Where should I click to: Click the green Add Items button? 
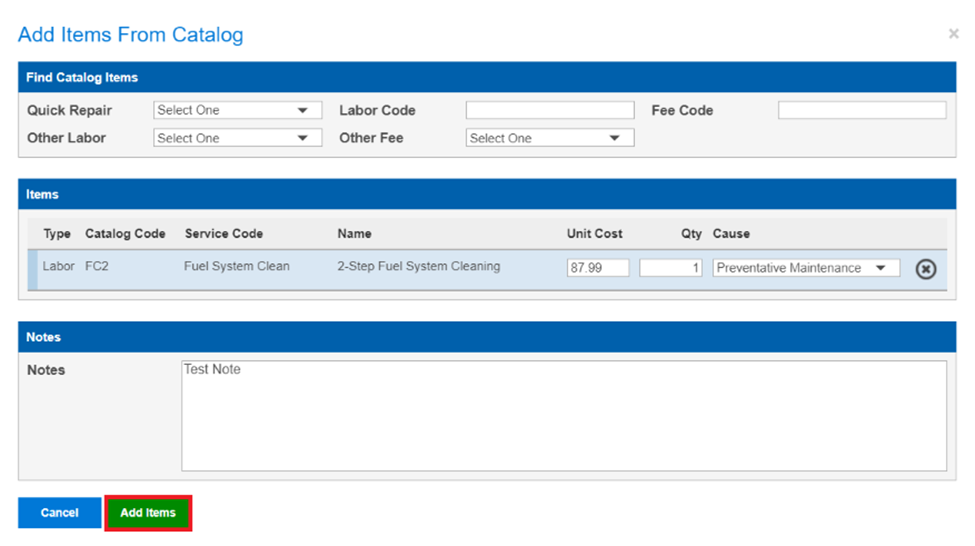[148, 512]
